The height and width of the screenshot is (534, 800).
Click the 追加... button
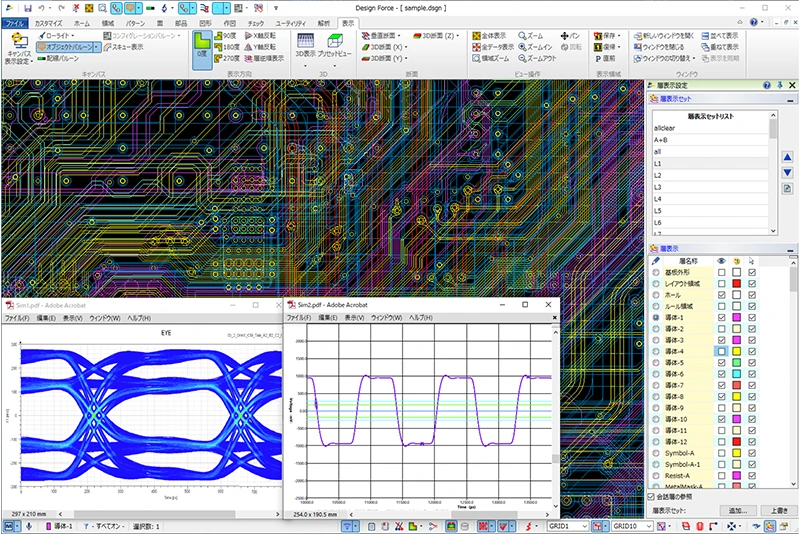(x=737, y=510)
